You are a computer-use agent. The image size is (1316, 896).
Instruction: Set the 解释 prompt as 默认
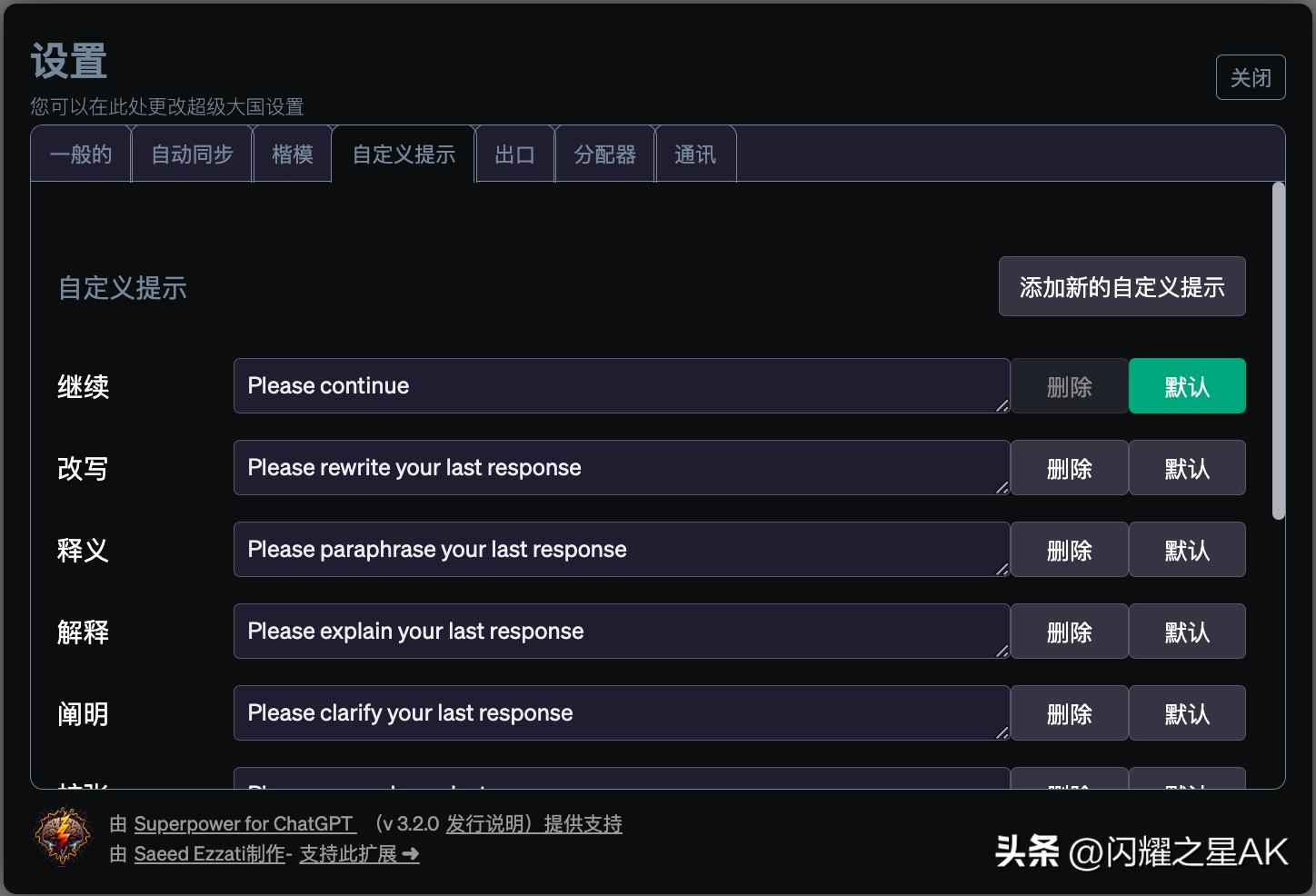1187,631
